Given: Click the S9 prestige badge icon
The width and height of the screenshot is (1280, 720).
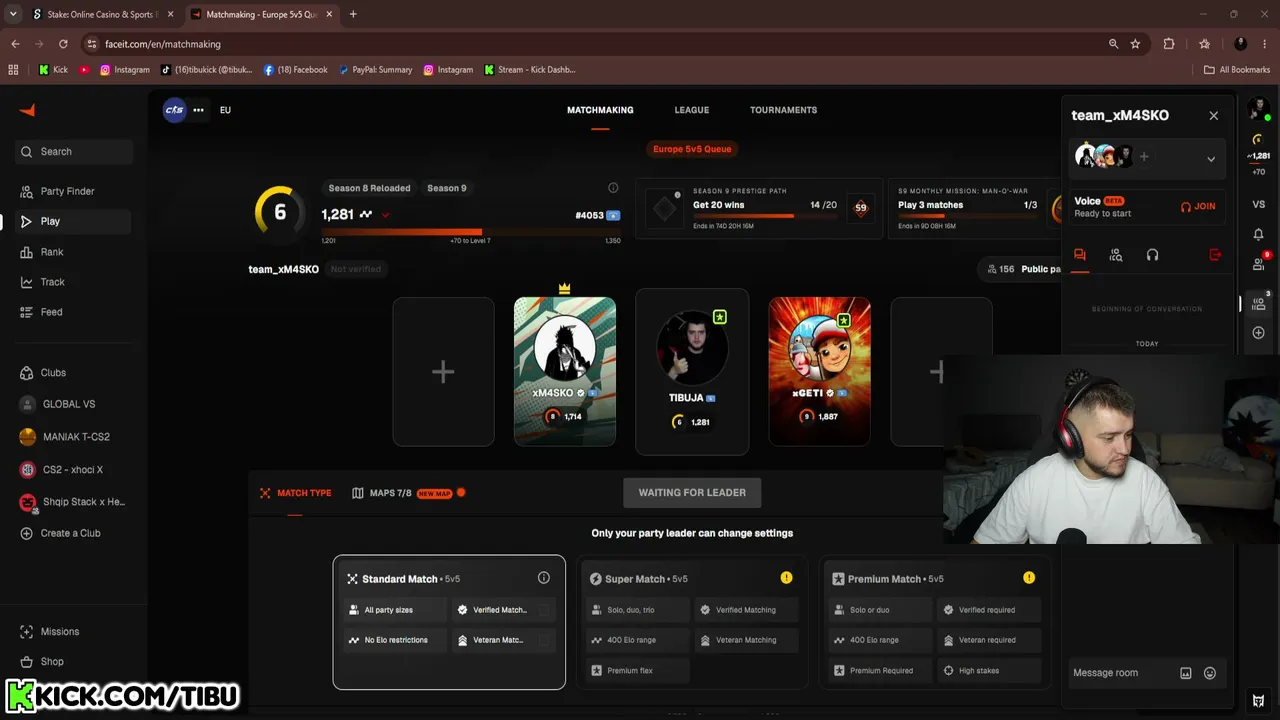Looking at the screenshot, I should [x=860, y=208].
